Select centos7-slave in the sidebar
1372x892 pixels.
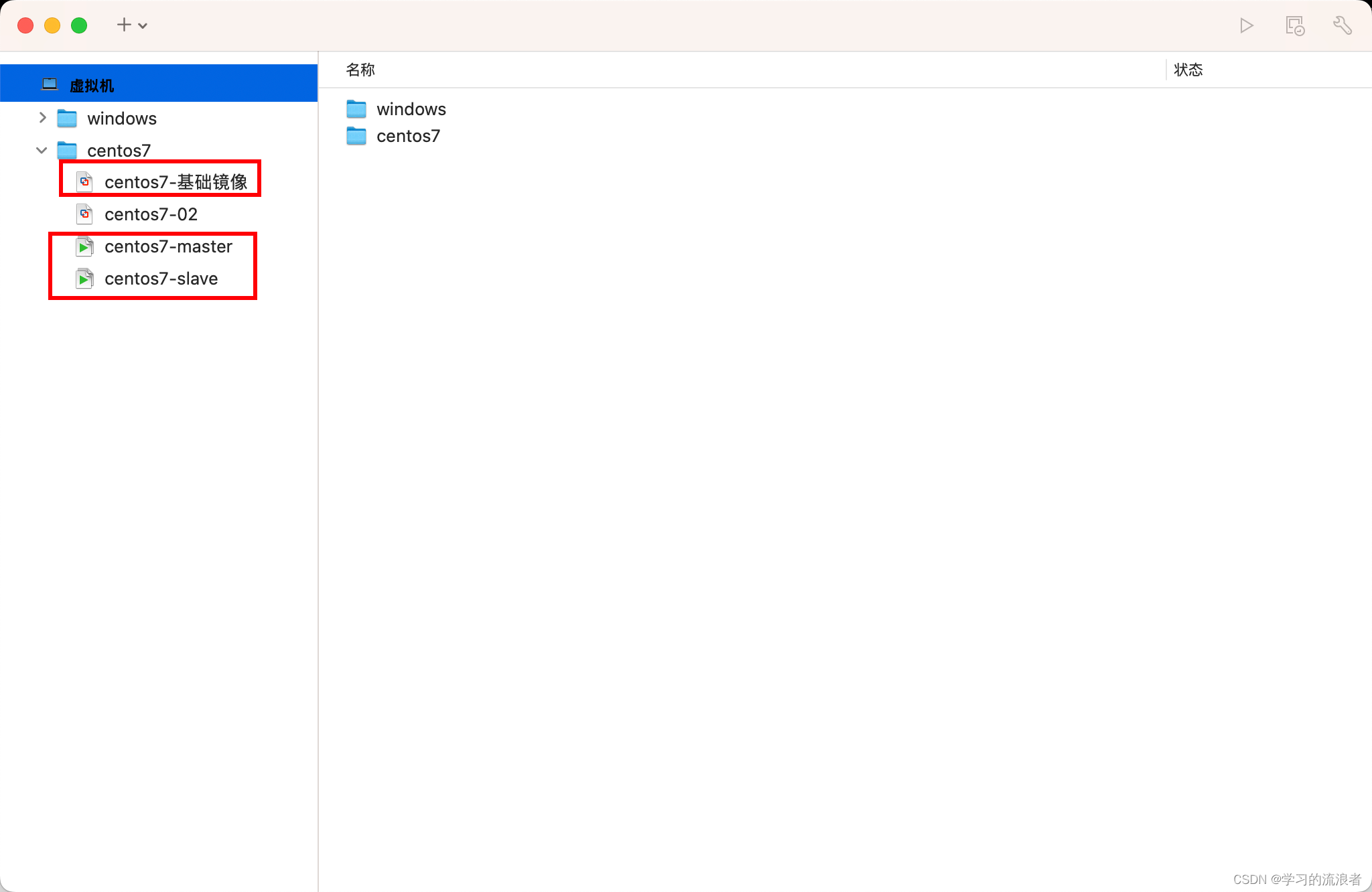[x=161, y=279]
